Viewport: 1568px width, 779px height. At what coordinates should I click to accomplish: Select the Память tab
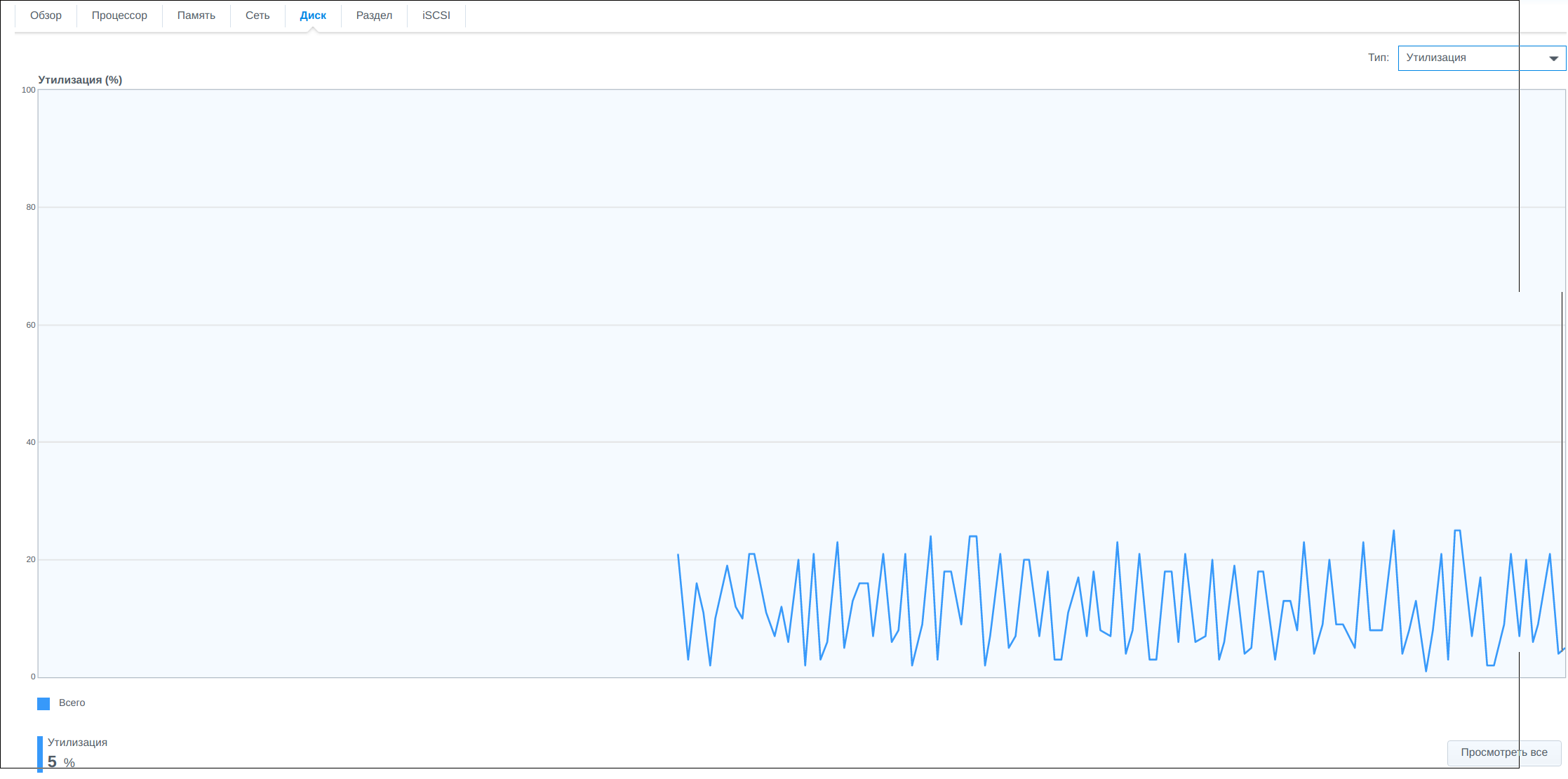pos(196,15)
